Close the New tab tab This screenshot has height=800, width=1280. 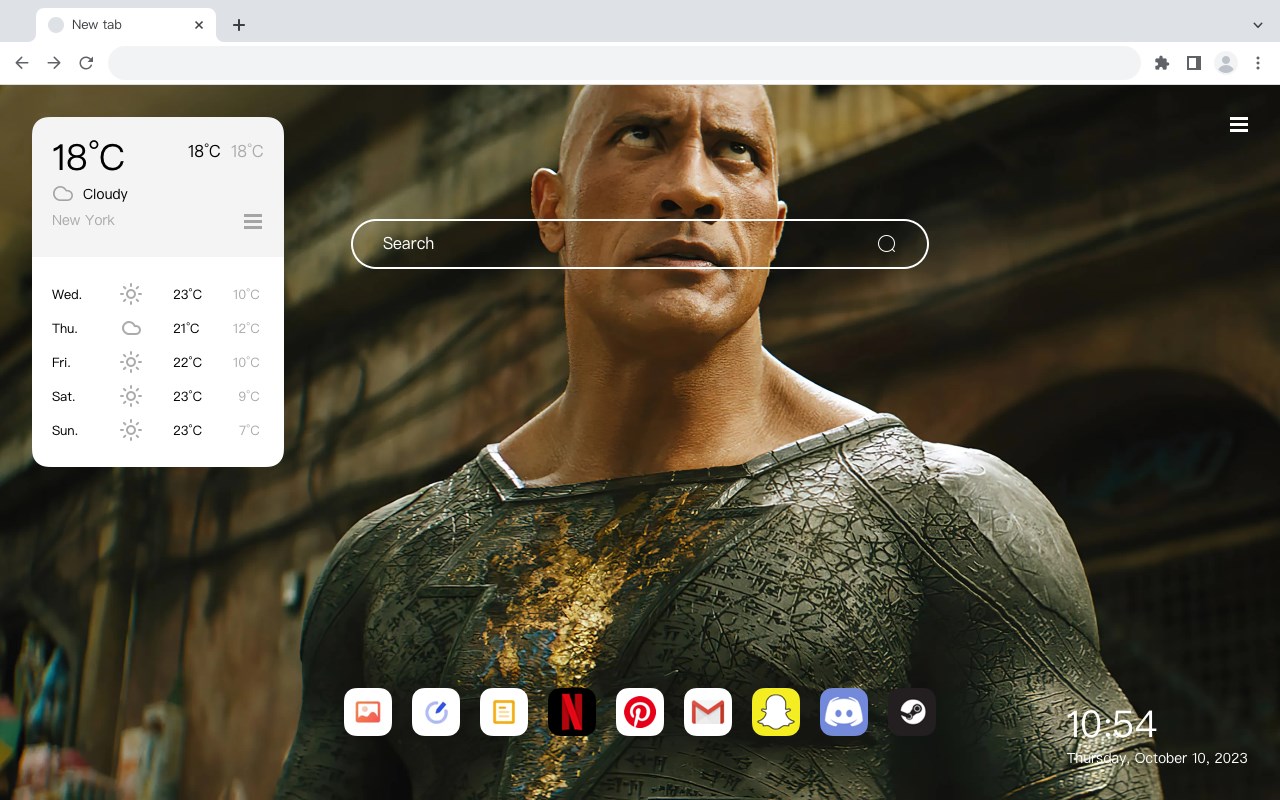tap(199, 25)
